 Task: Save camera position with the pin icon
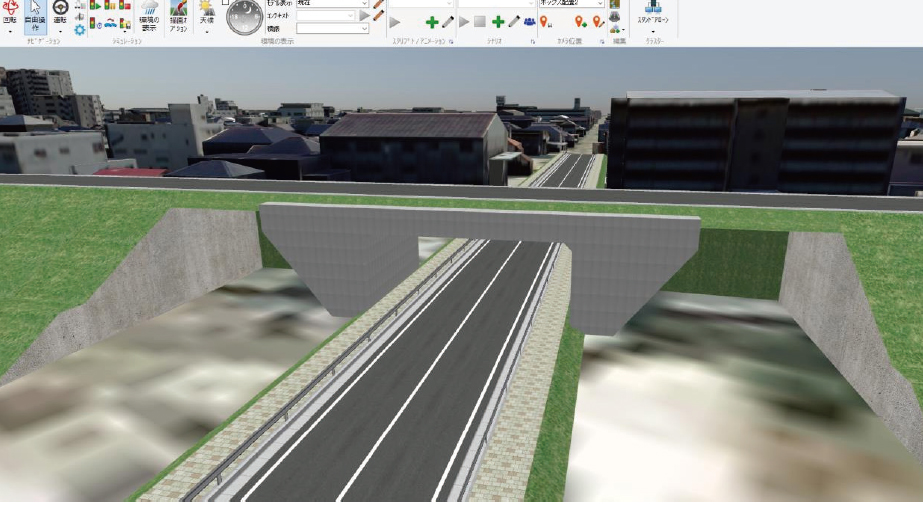(x=546, y=22)
